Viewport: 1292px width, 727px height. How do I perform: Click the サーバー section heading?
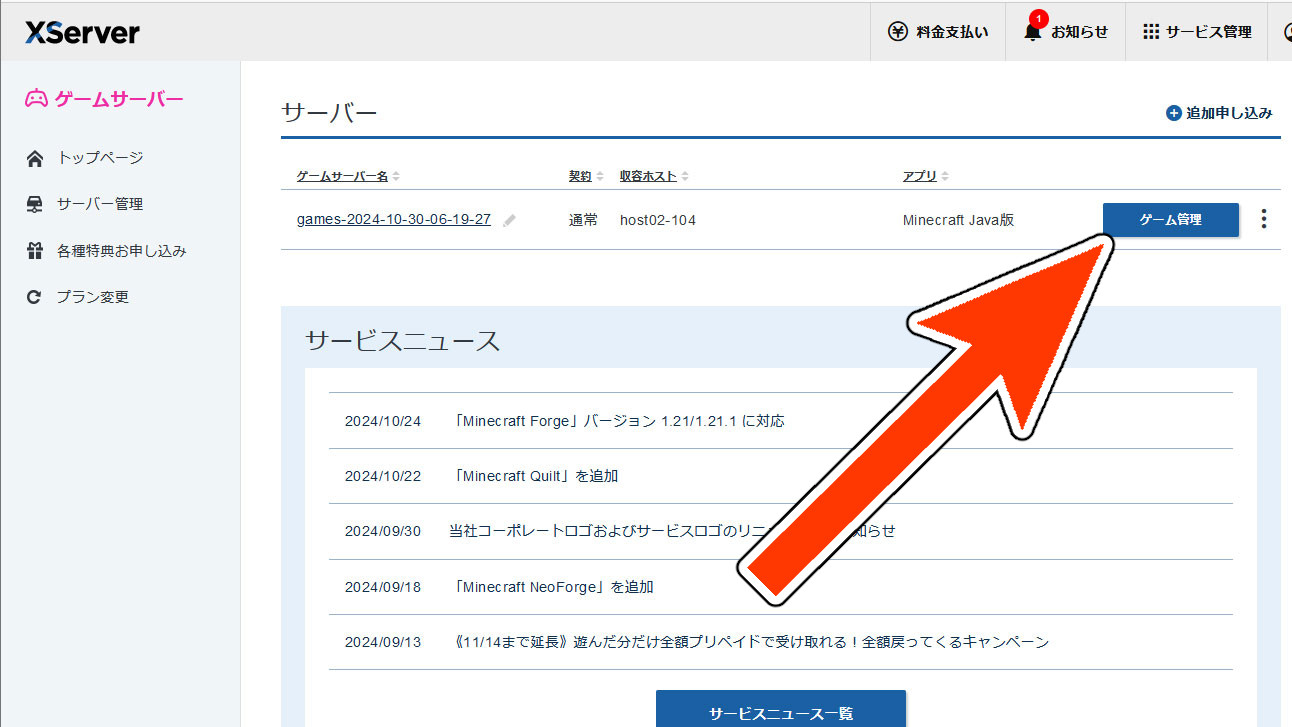[329, 113]
